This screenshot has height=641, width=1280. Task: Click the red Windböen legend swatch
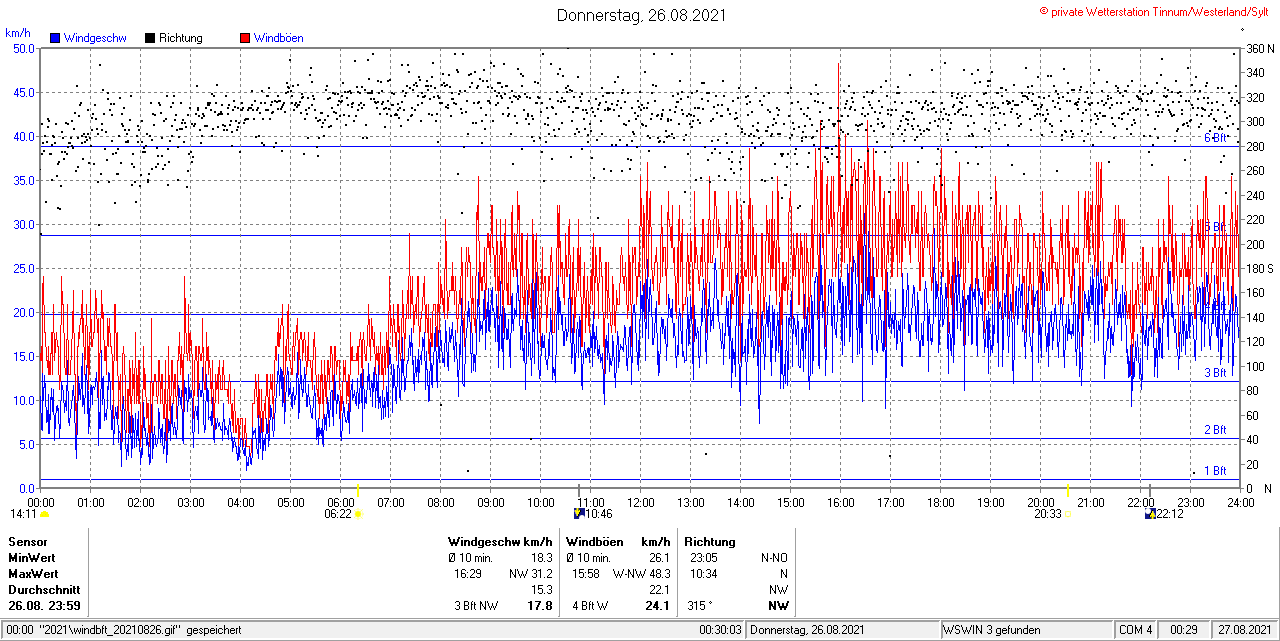[x=244, y=38]
